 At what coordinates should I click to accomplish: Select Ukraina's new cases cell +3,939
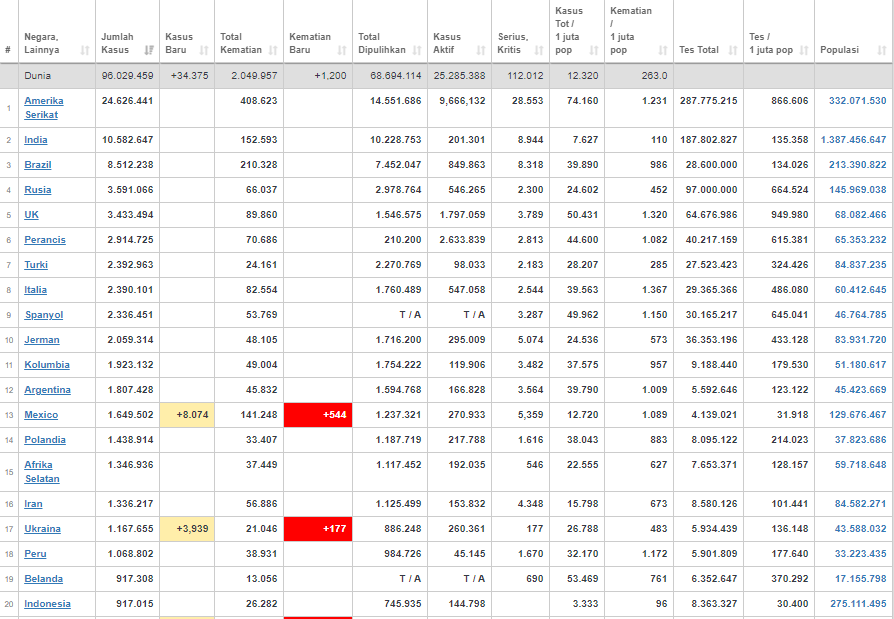point(187,529)
